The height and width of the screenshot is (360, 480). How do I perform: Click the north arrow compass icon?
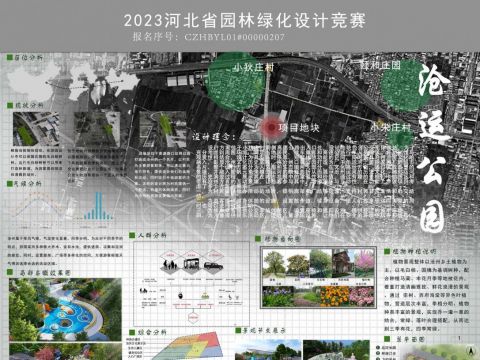[x=471, y=351]
